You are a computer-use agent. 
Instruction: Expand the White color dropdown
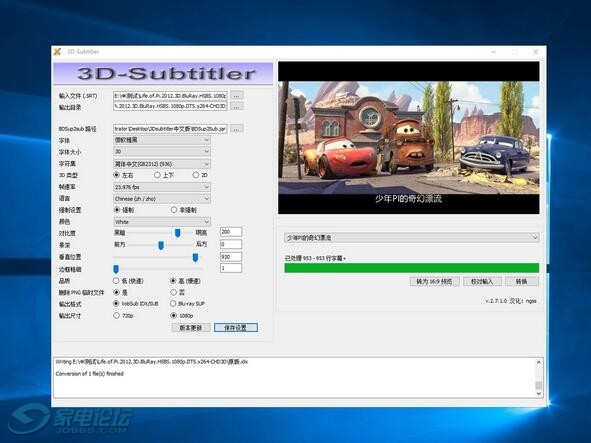162,222
